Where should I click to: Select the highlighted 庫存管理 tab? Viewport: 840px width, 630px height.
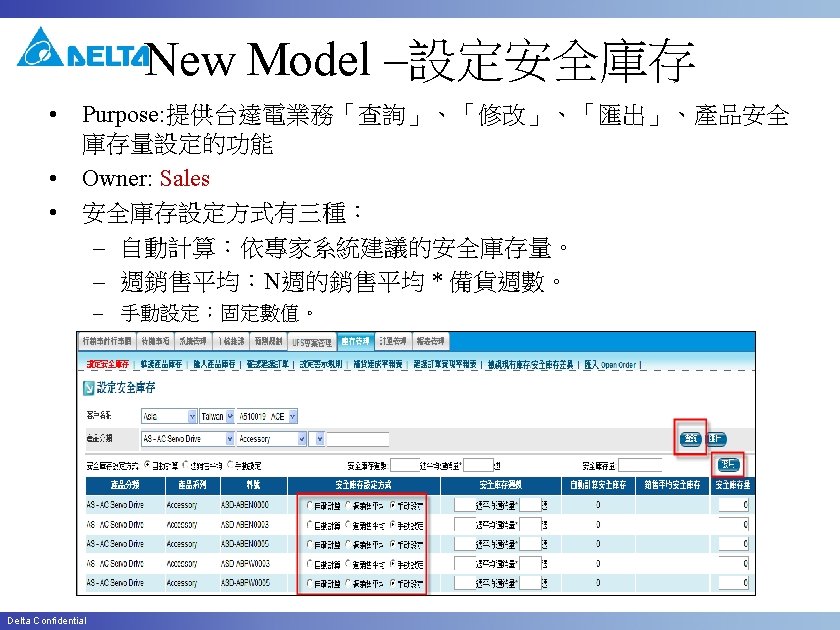click(355, 341)
